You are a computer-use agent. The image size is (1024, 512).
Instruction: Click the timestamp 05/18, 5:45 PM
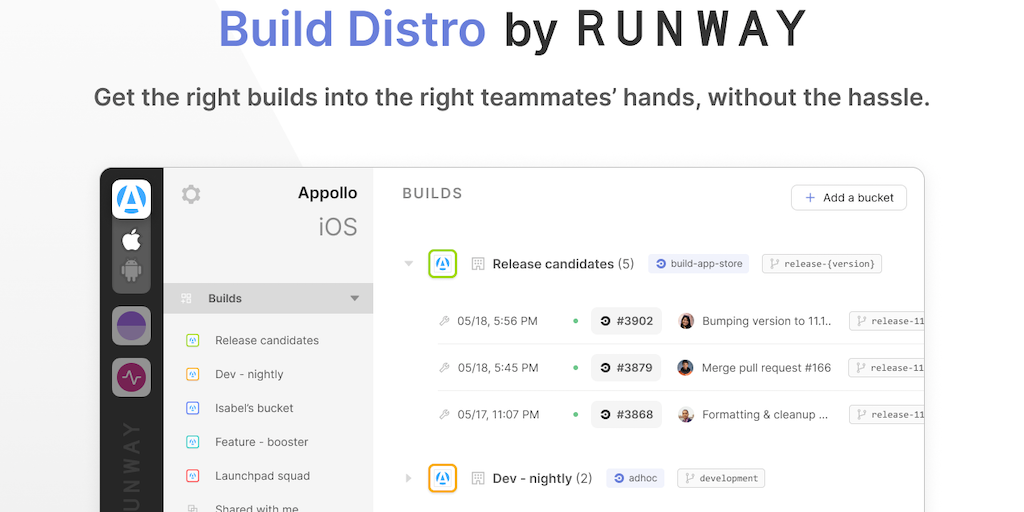[x=498, y=368]
